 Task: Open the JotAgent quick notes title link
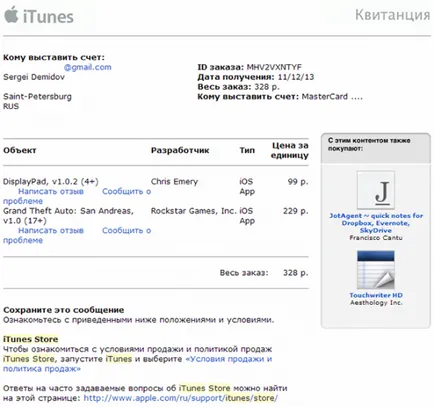tap(376, 223)
